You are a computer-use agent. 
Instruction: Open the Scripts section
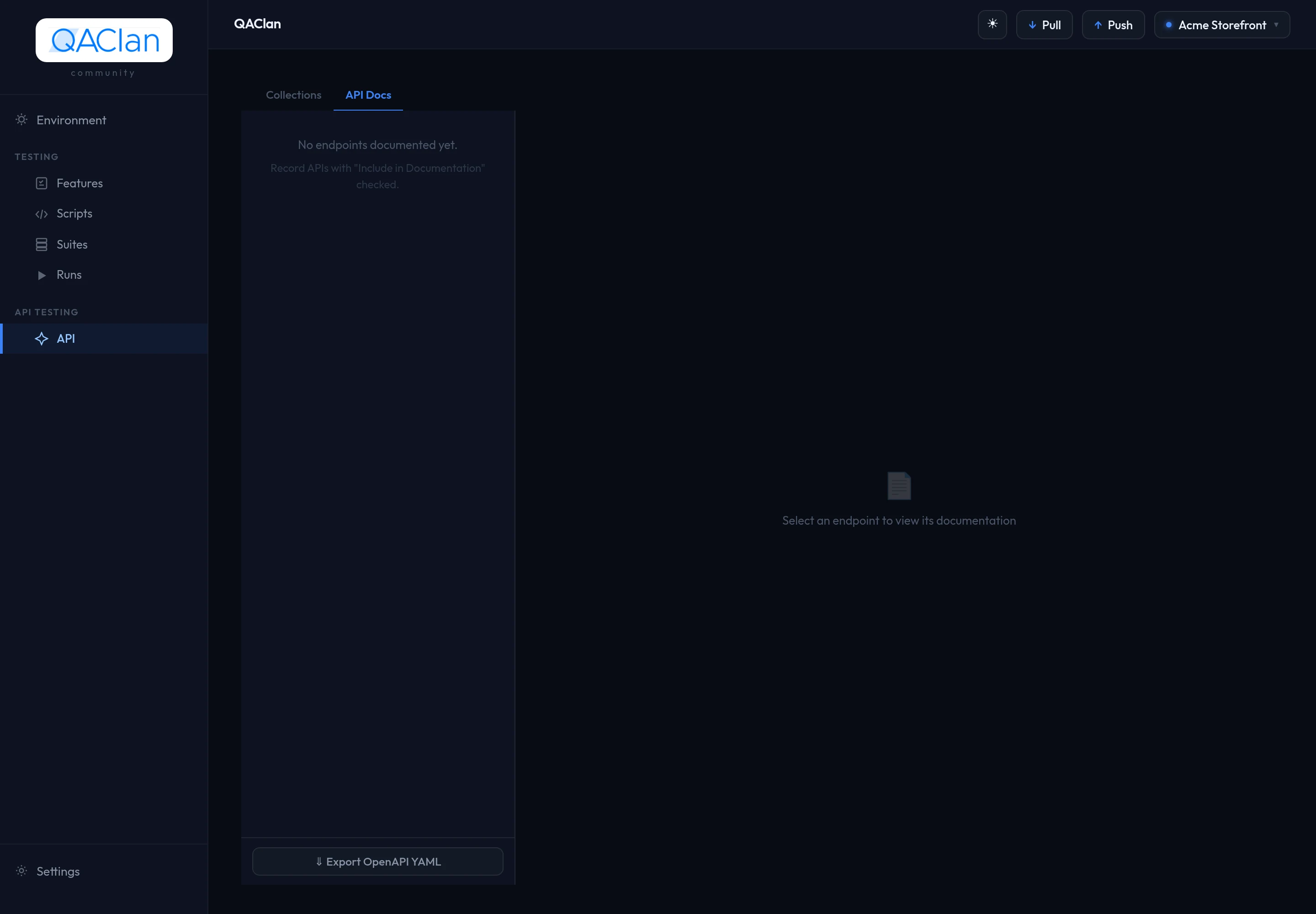(104, 213)
